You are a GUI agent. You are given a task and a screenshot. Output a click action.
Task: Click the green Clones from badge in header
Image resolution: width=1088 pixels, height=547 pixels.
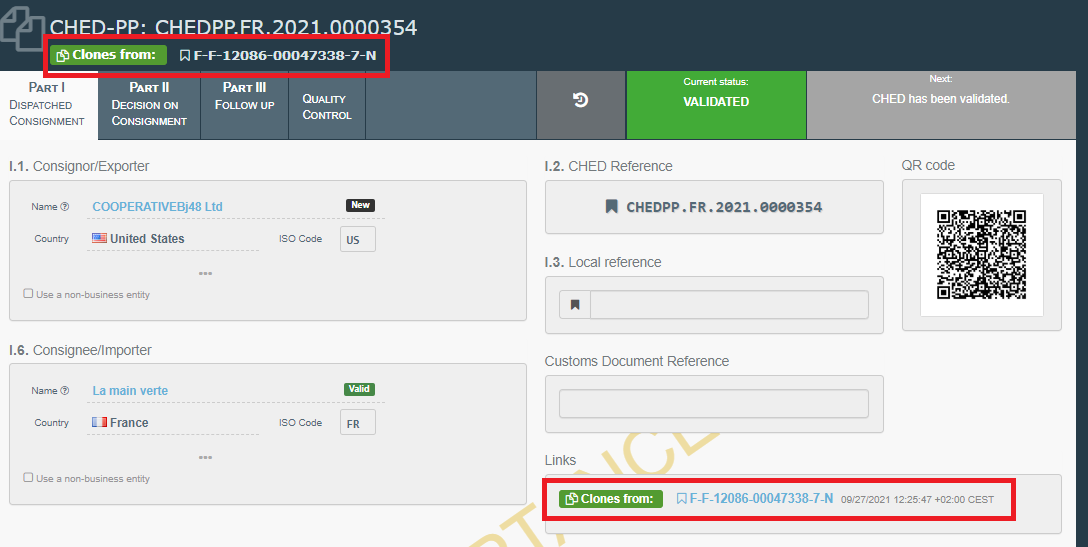tap(108, 56)
